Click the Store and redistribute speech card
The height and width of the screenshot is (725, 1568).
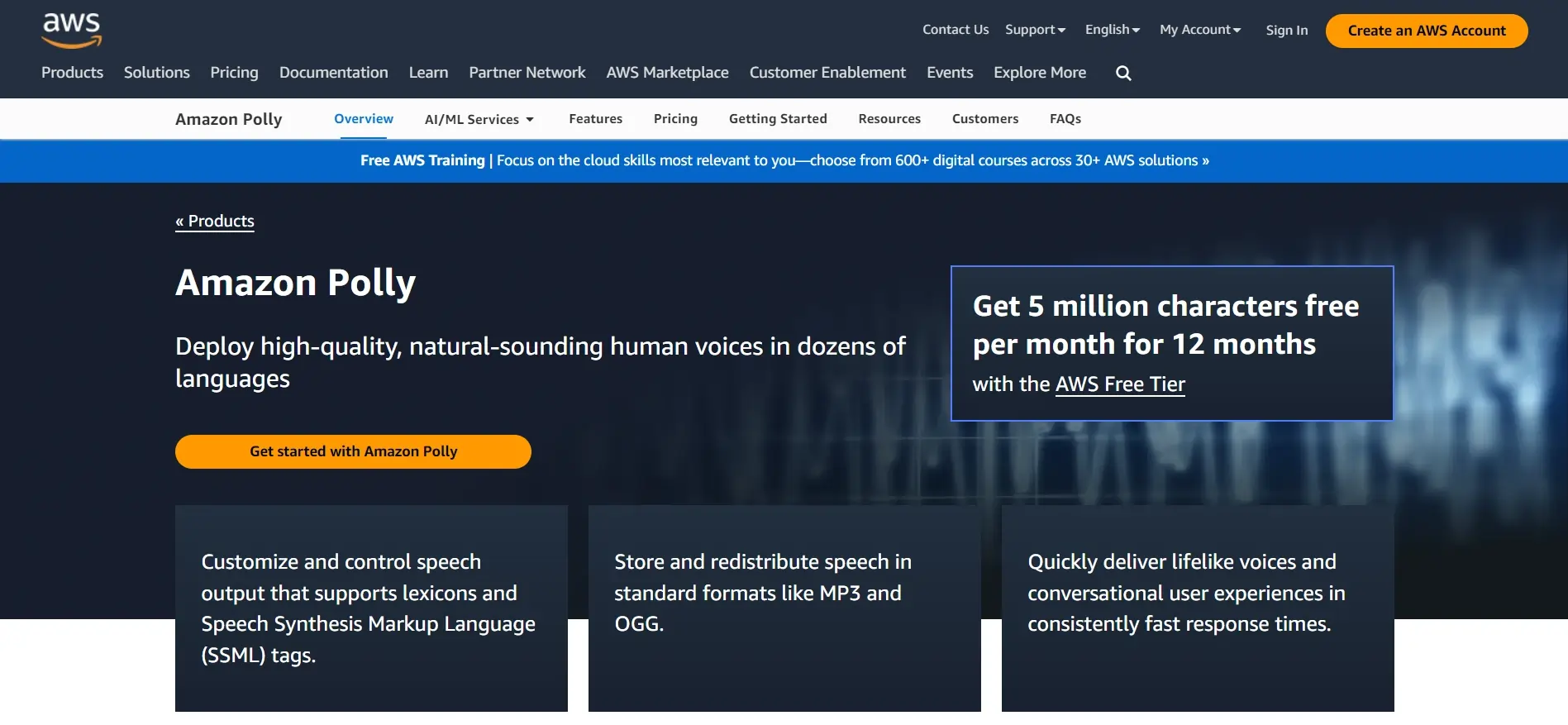click(784, 608)
